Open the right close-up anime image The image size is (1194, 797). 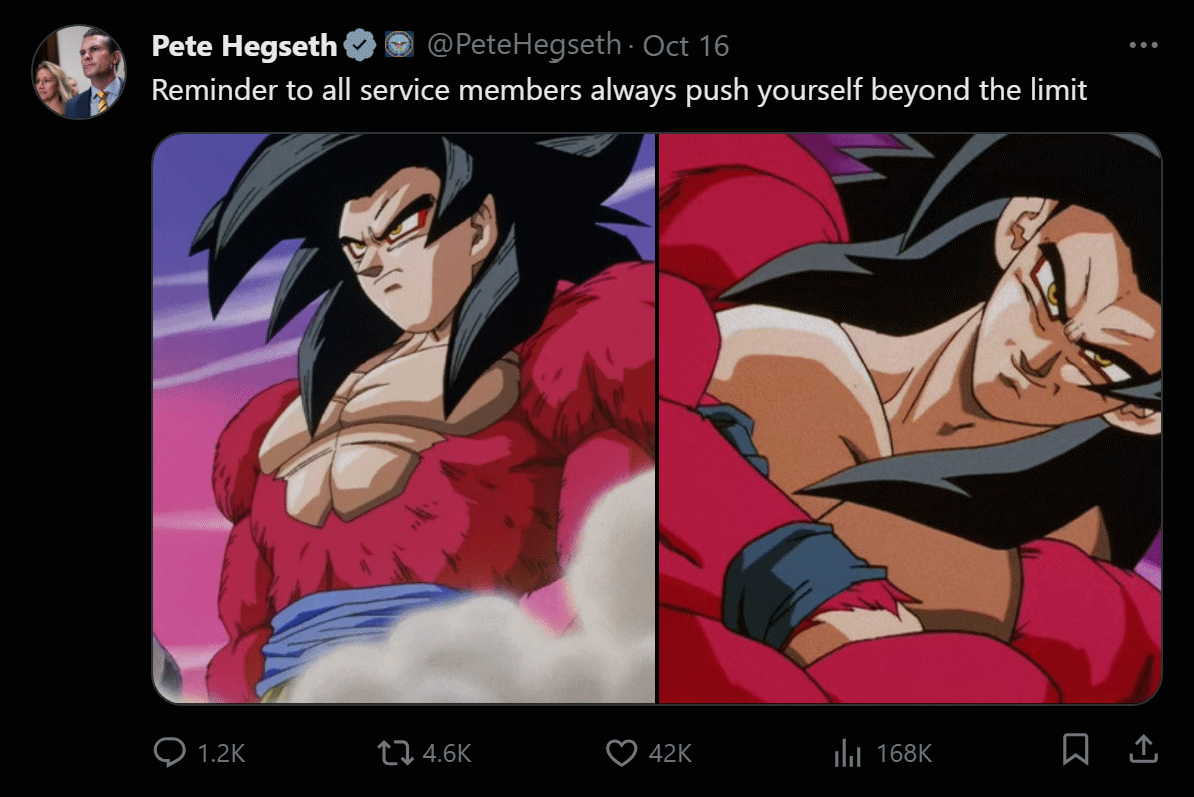click(x=910, y=418)
